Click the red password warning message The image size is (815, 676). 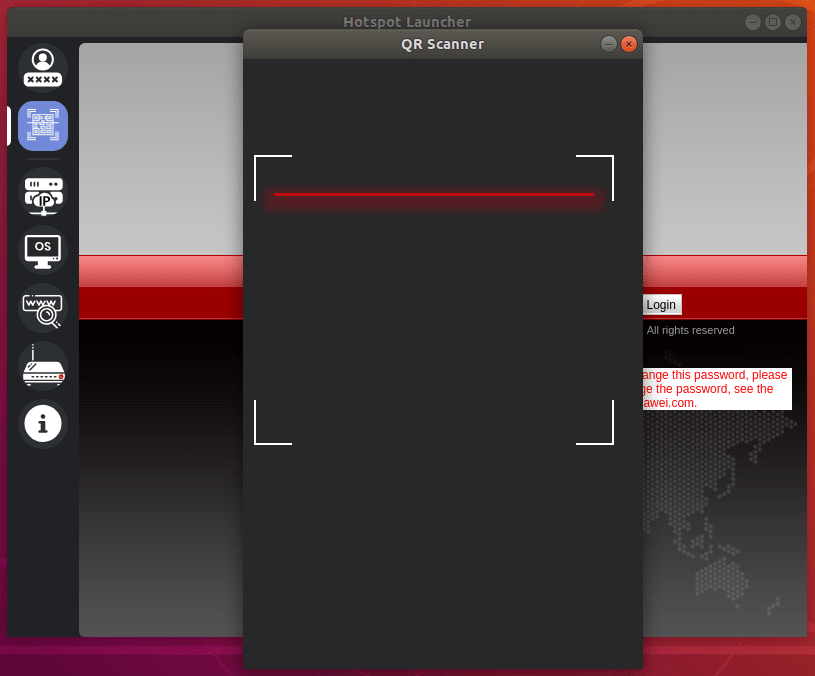pyautogui.click(x=717, y=389)
